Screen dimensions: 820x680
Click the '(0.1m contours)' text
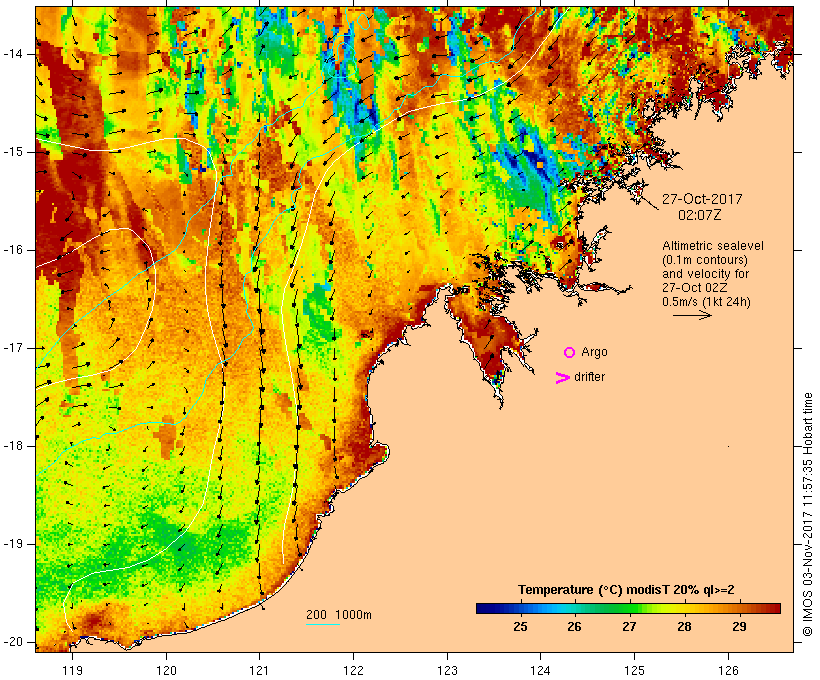(x=705, y=260)
